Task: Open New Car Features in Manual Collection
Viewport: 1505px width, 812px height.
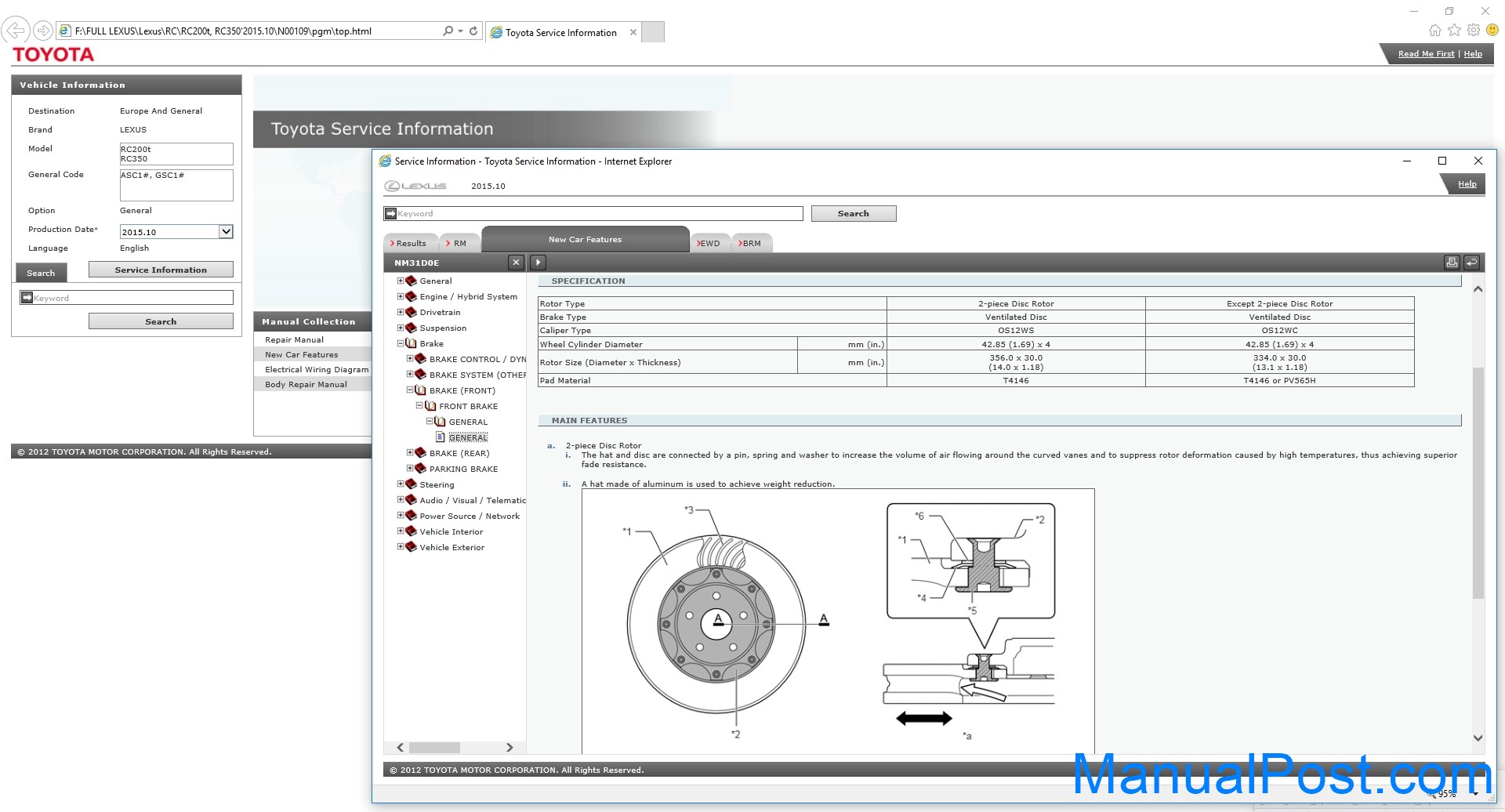Action: tap(301, 354)
